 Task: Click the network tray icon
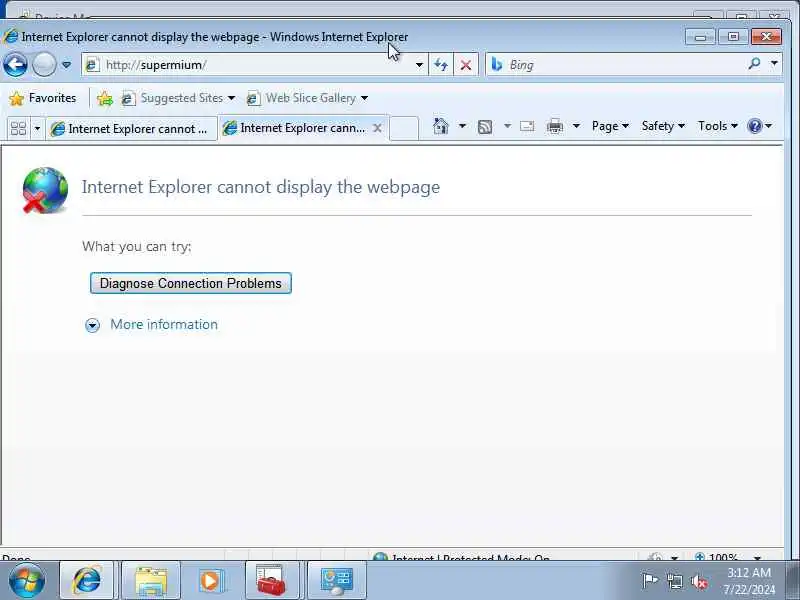click(x=674, y=581)
